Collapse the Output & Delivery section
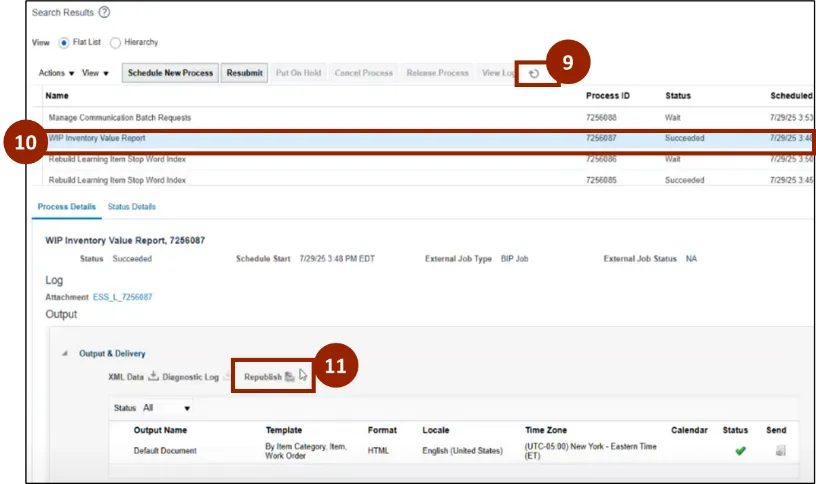The image size is (816, 484). click(67, 353)
